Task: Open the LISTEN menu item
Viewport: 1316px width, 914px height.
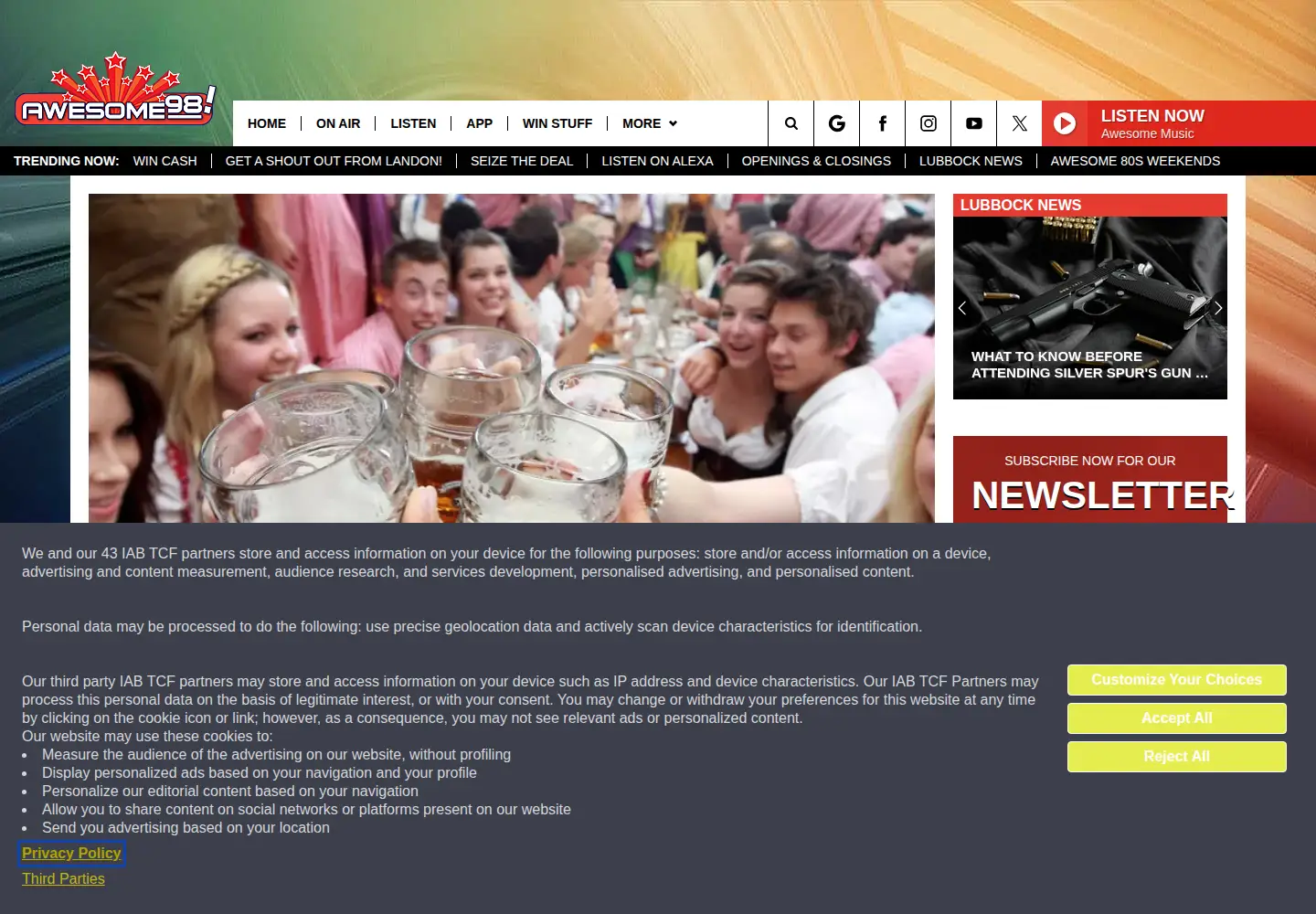Action: coord(413,123)
